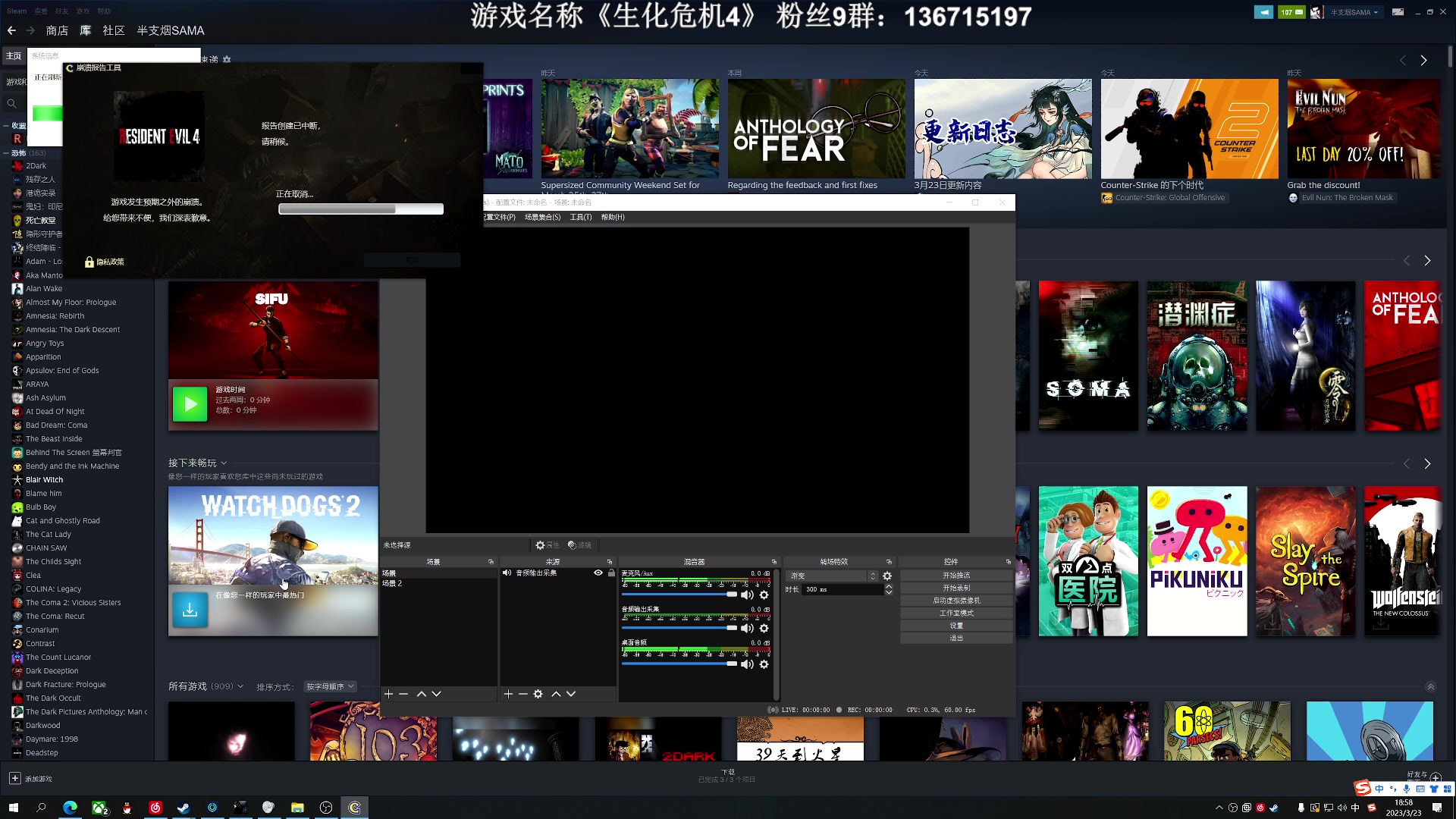Open the 麦克风/Aux channel settings gear
1456x819 pixels.
(764, 595)
